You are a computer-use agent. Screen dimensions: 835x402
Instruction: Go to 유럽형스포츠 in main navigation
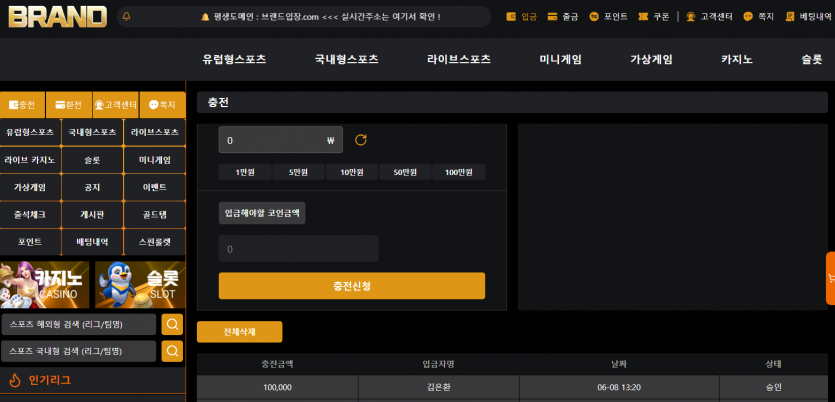click(234, 60)
